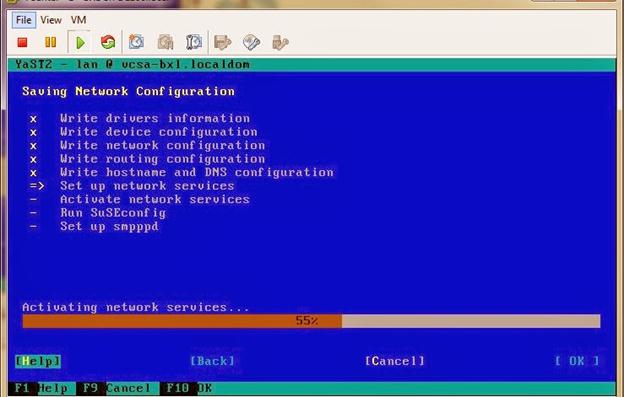Click the revert snapshot toolbar icon
This screenshot has height=397, width=624.
pyautogui.click(x=166, y=42)
